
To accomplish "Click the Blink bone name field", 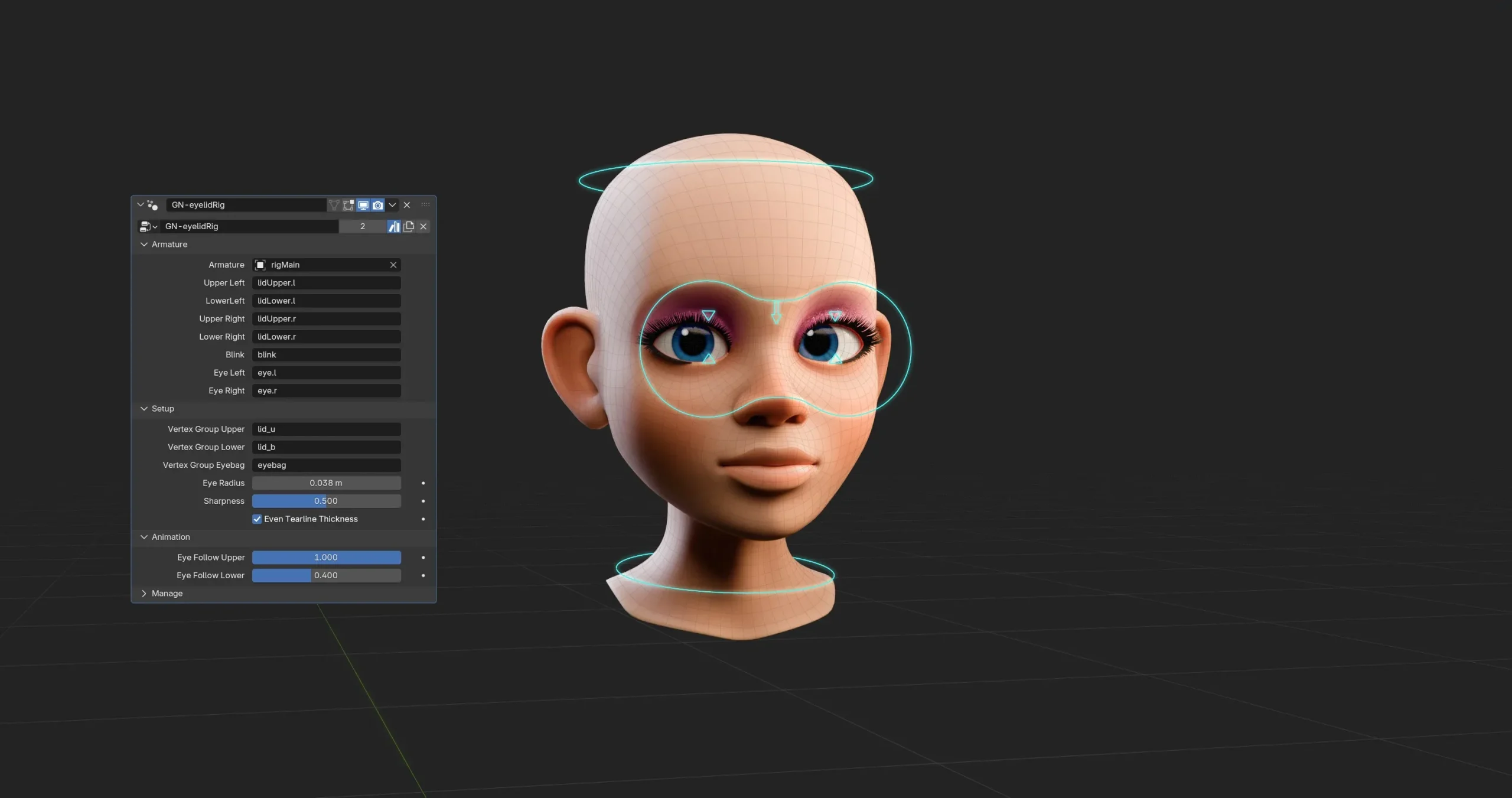I will pyautogui.click(x=326, y=354).
